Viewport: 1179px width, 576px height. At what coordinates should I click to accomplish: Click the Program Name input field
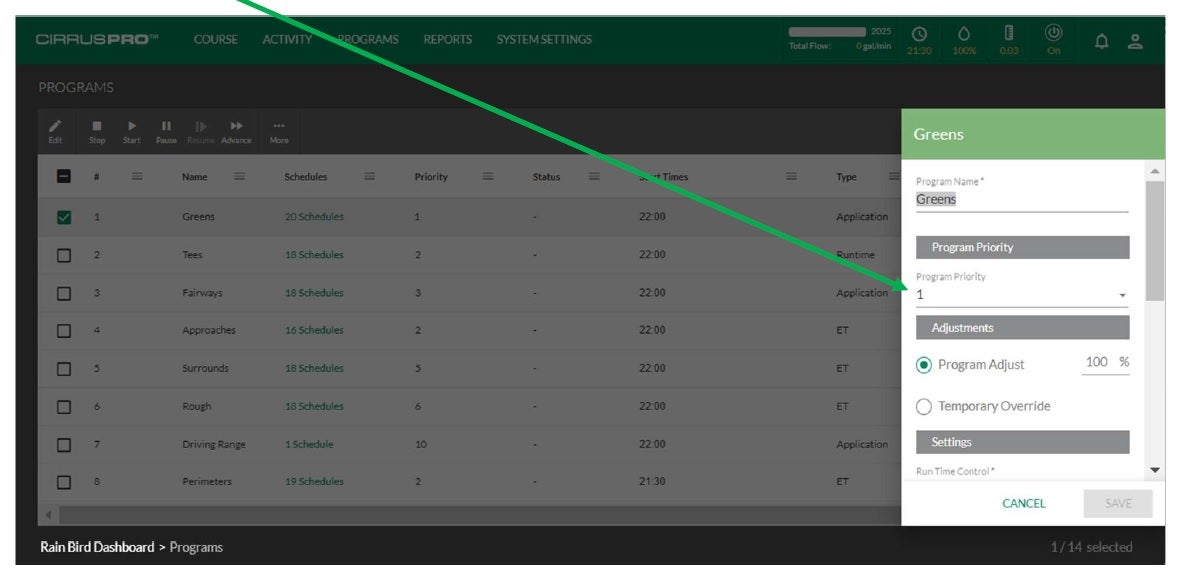click(x=1022, y=201)
